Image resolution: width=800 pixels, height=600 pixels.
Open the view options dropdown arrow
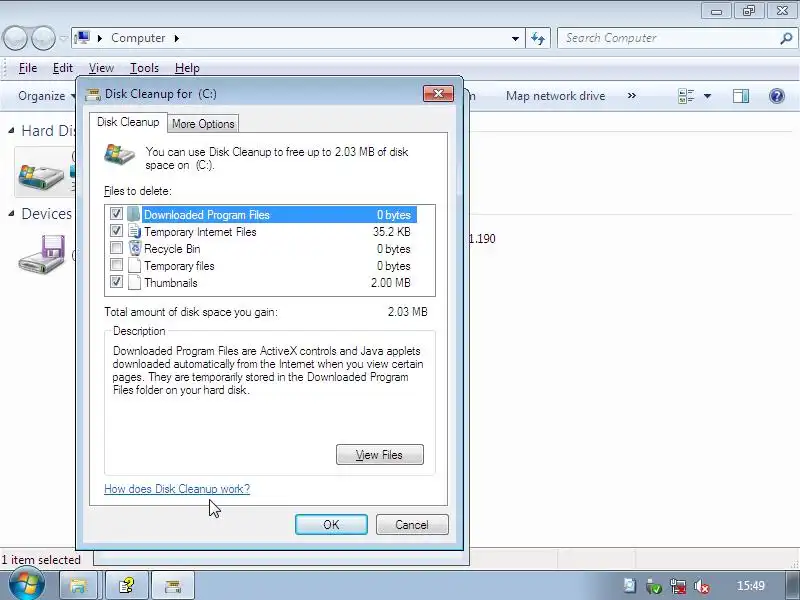(x=707, y=96)
